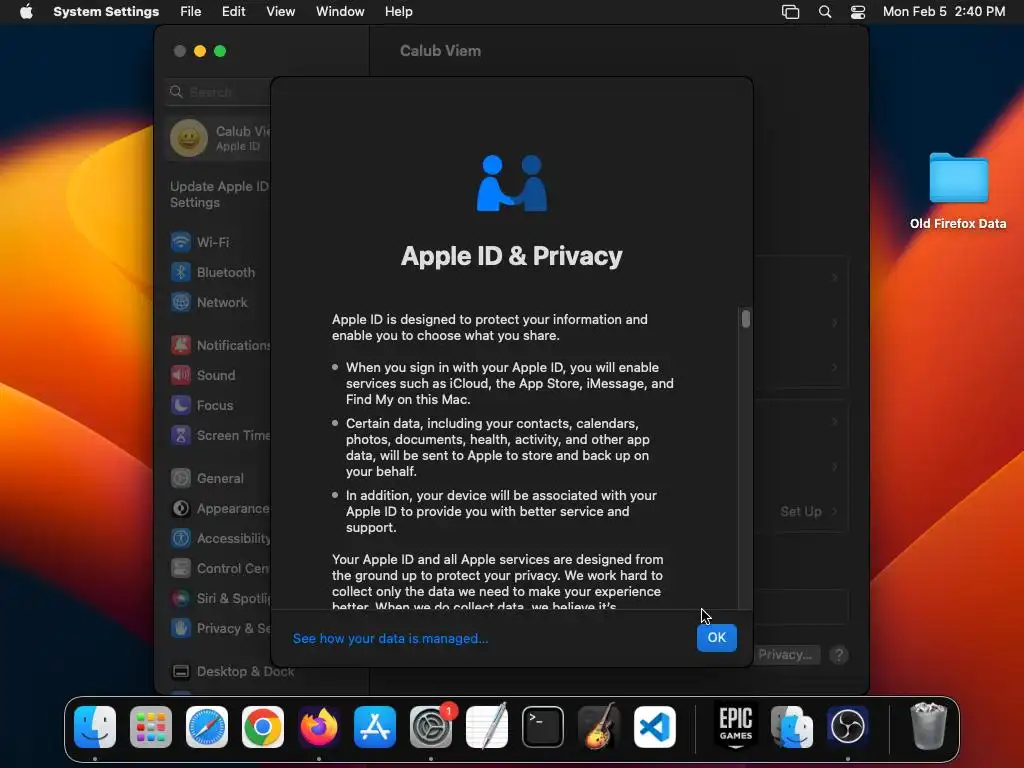Screen dimensions: 1024x768
Task: Open the Edit menu
Action: click(x=233, y=12)
